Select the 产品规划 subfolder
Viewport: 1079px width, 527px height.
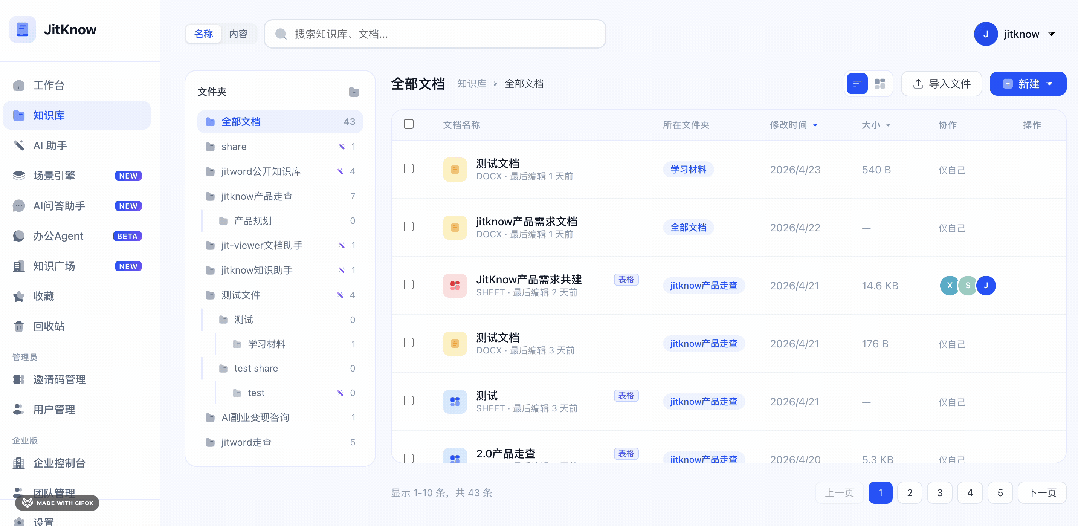tap(286, 221)
